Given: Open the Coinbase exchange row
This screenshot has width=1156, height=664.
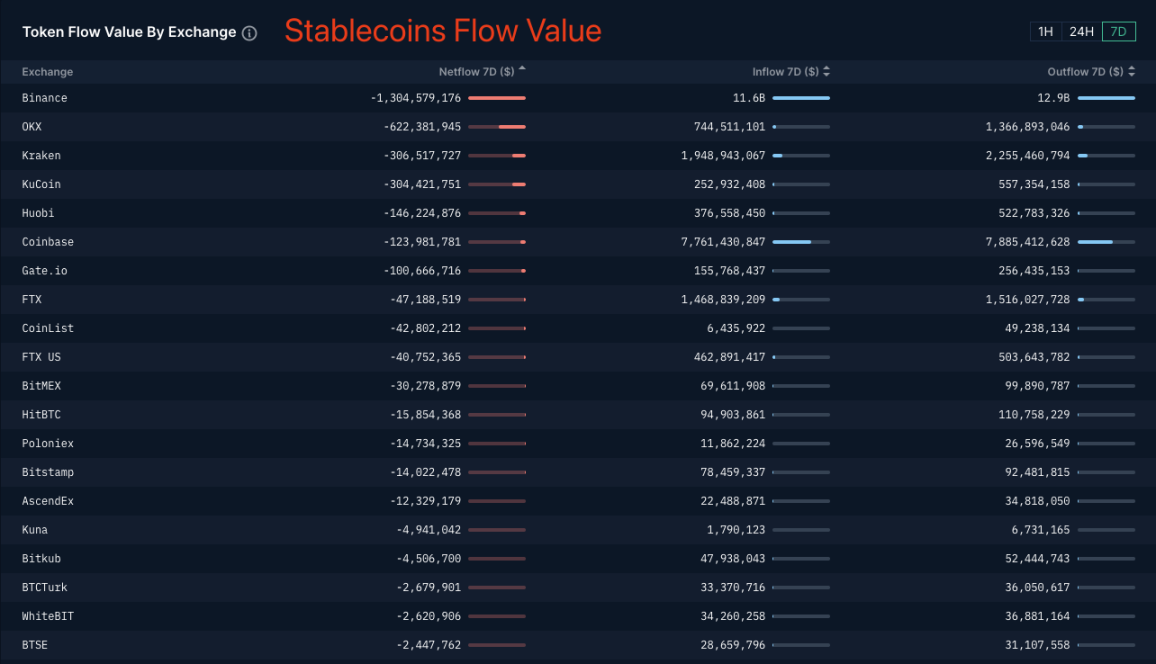Looking at the screenshot, I should pos(48,242).
